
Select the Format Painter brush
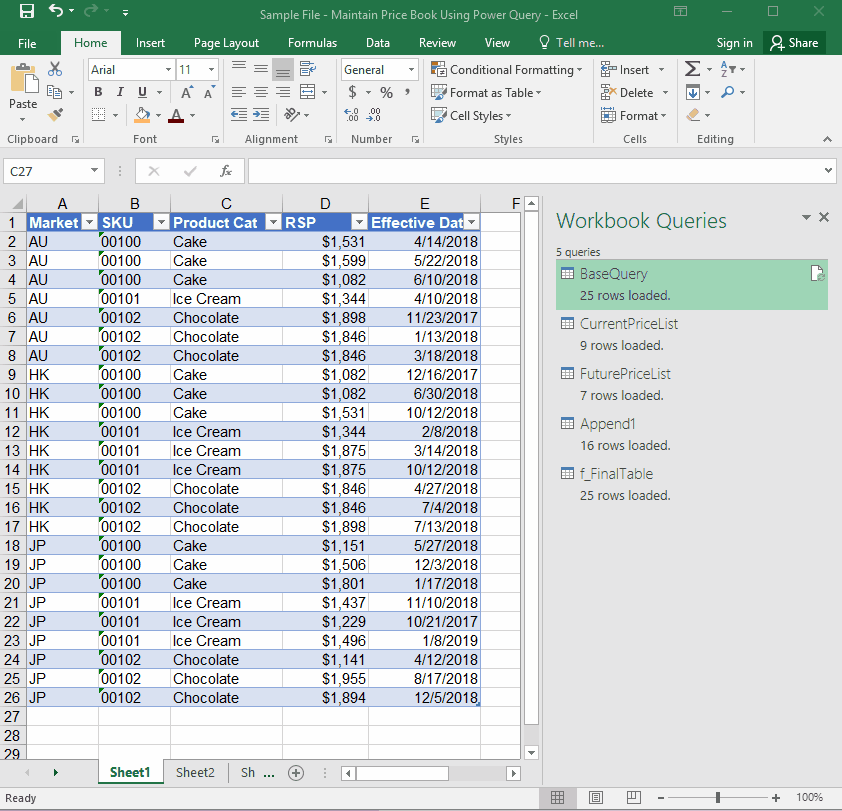tap(55, 115)
